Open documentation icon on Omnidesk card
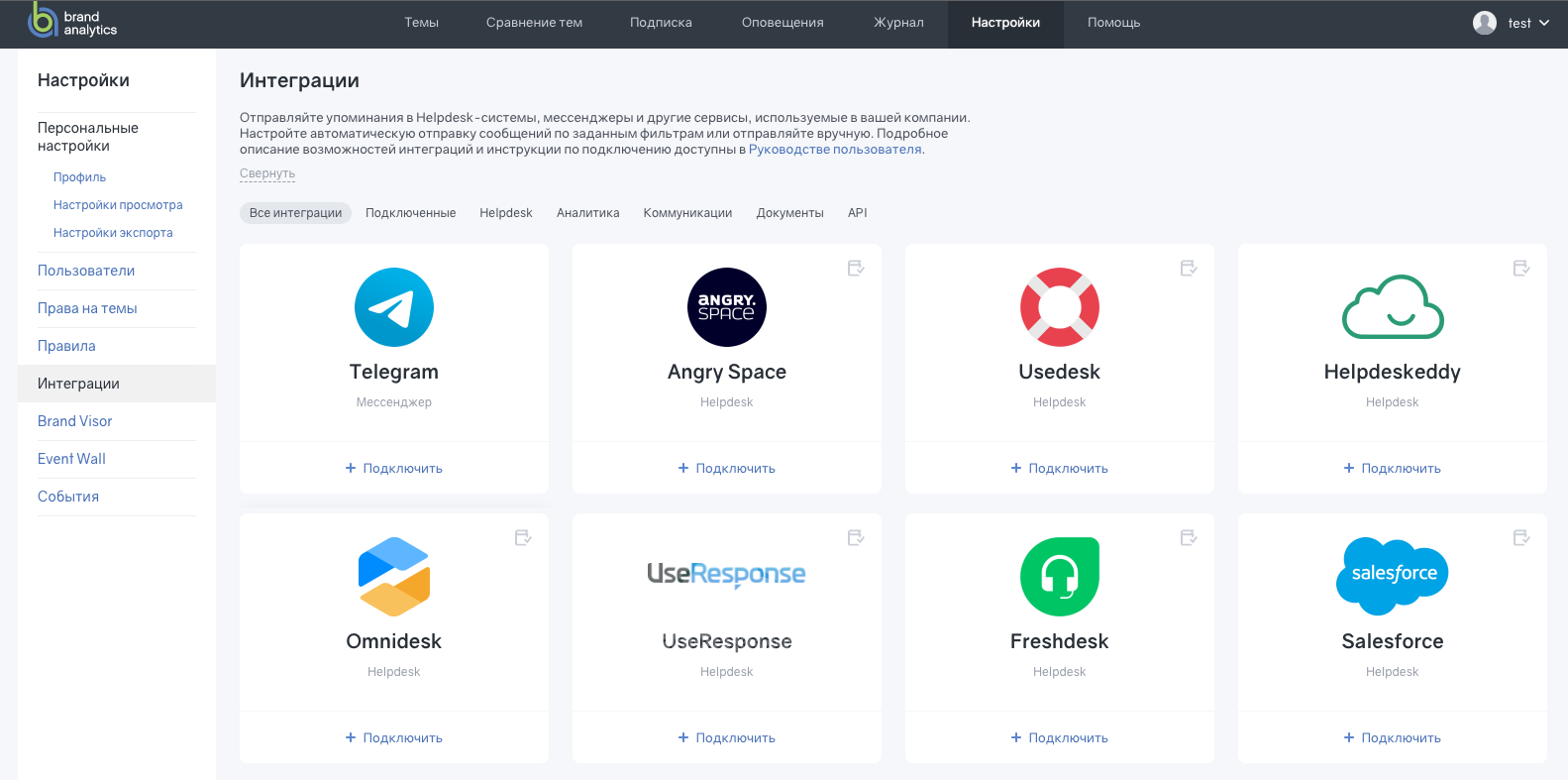Image resolution: width=1568 pixels, height=780 pixels. 524,537
